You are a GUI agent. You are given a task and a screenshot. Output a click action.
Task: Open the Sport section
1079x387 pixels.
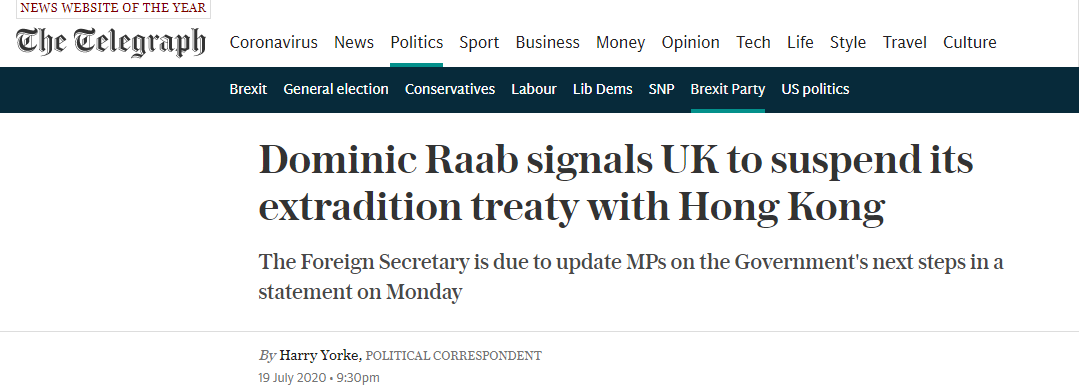[479, 43]
